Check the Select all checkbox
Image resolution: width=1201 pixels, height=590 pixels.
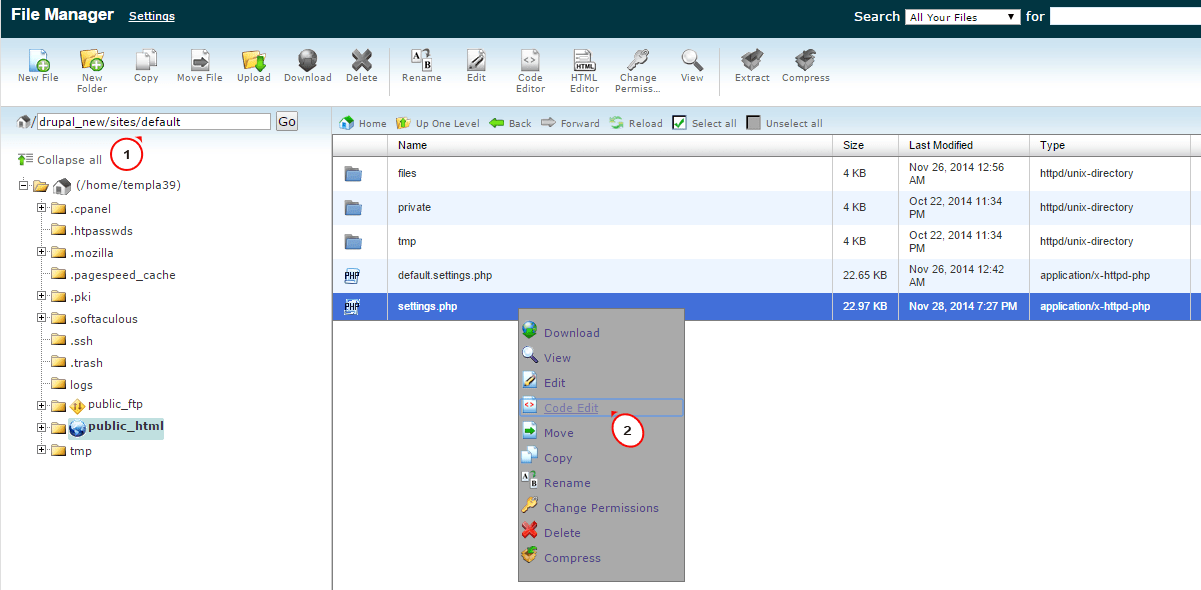click(681, 123)
